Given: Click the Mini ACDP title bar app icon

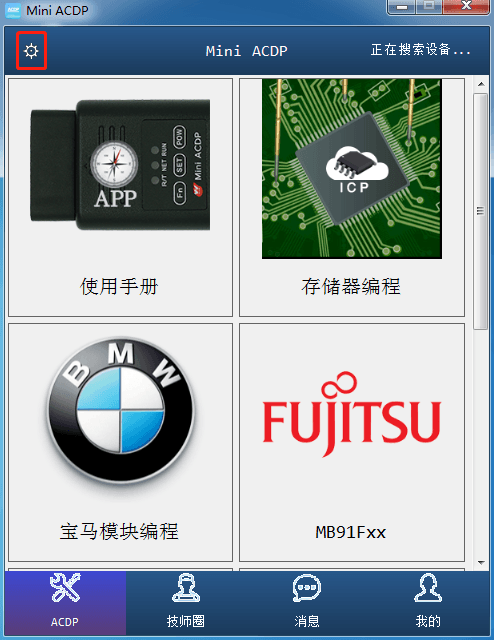Looking at the screenshot, I should click(13, 10).
